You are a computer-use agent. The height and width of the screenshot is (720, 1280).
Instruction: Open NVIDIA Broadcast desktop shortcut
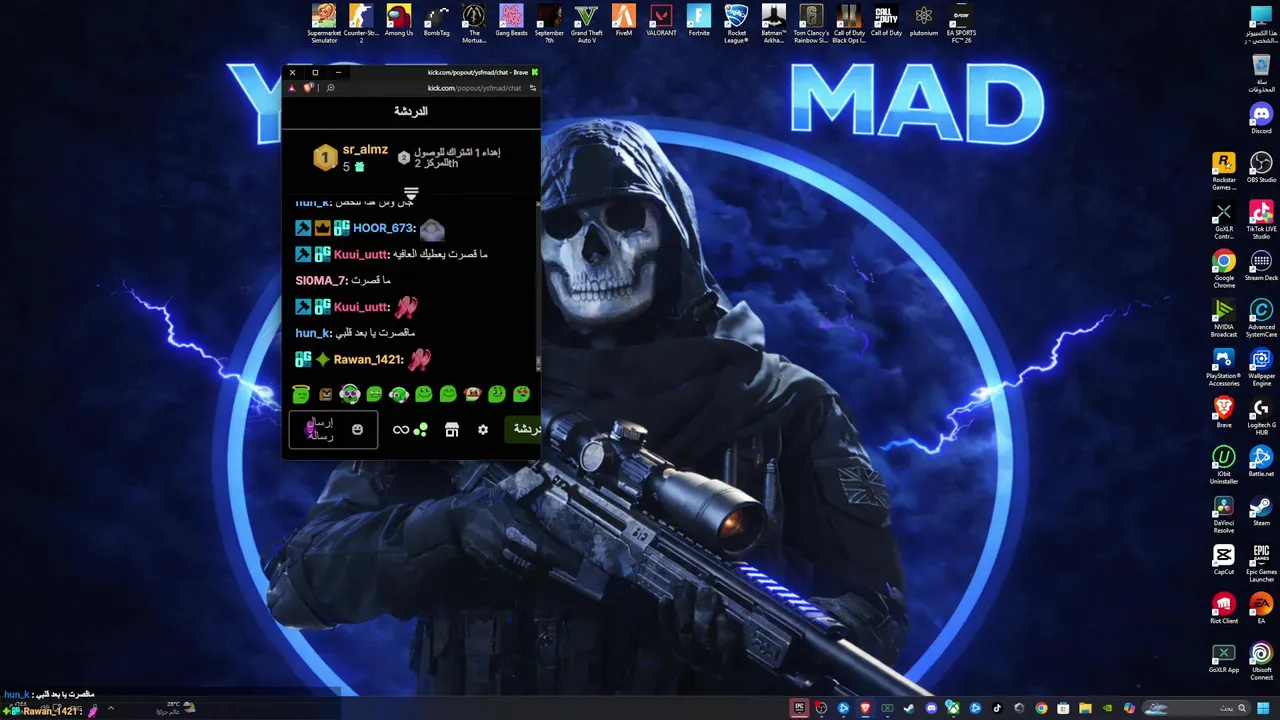(1224, 318)
